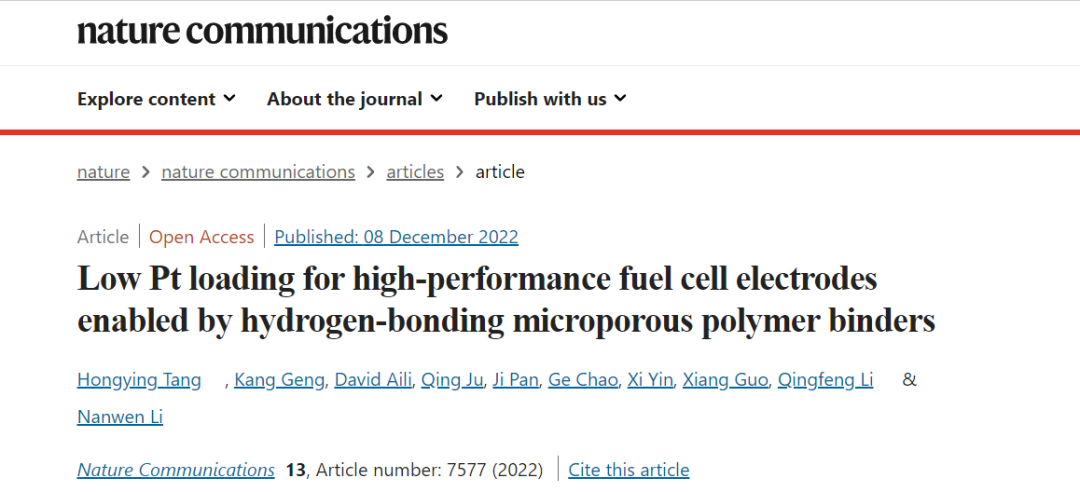1080x492 pixels.
Task: Open author Hongying Tang's profile
Action: pos(139,380)
